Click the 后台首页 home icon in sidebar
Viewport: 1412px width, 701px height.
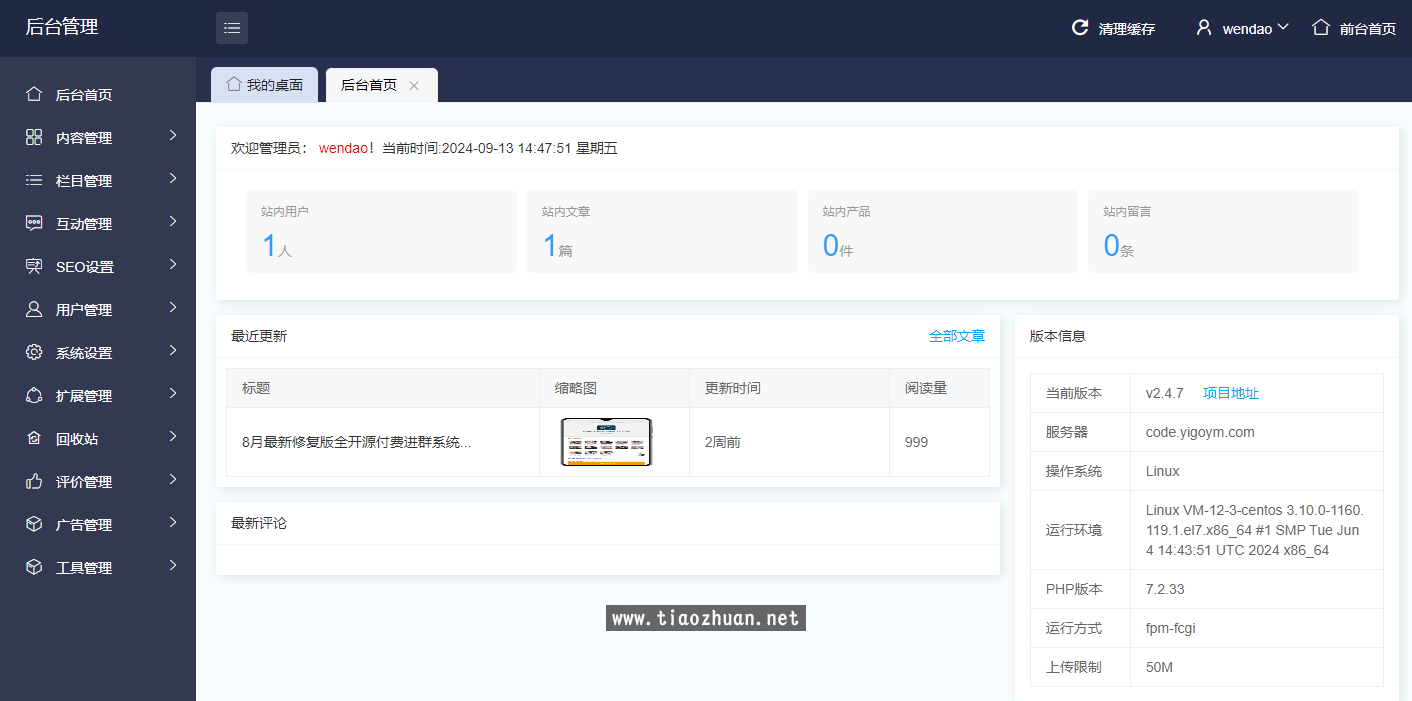(34, 94)
